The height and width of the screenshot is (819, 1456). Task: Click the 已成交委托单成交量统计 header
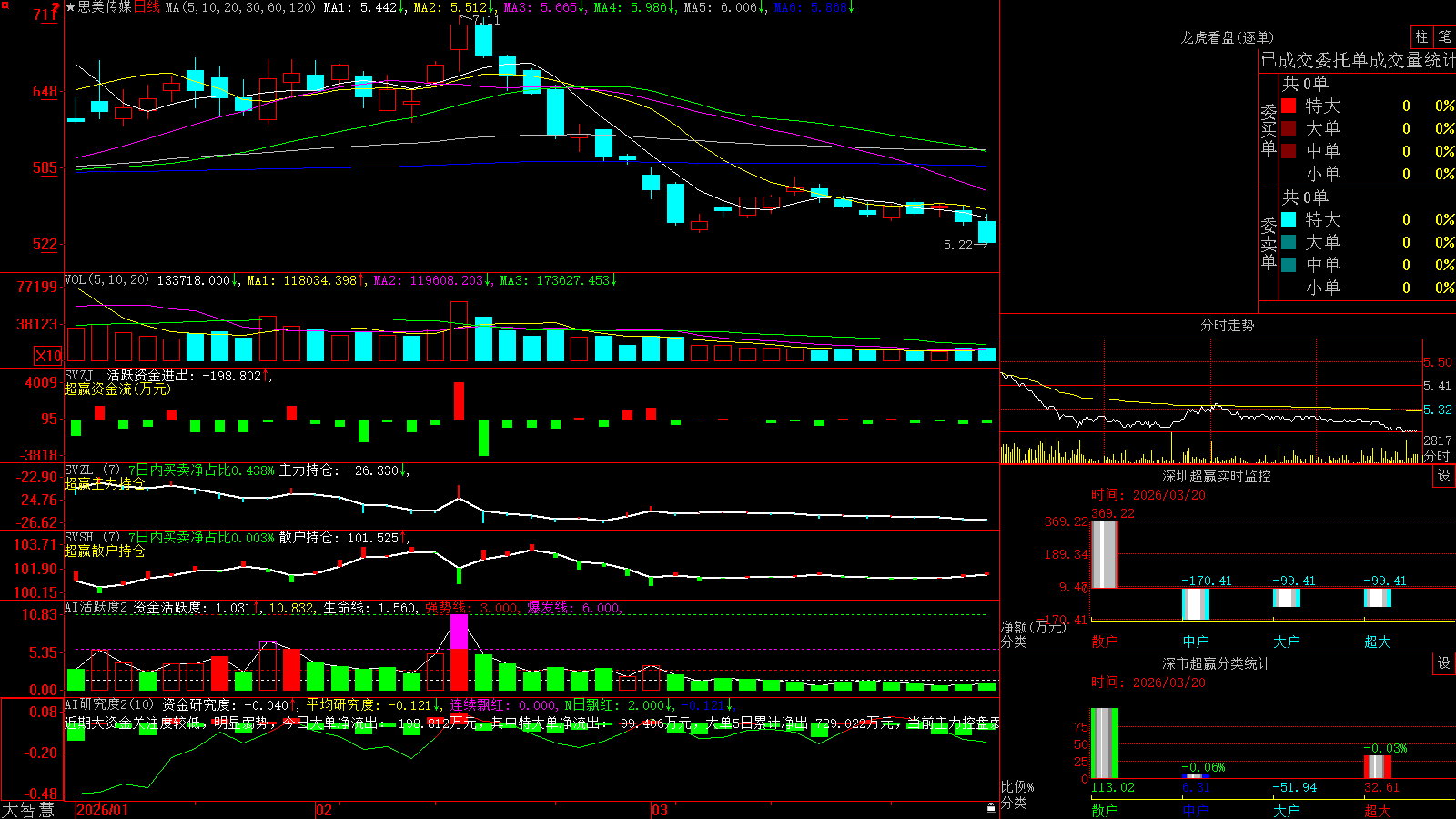pos(1358,60)
